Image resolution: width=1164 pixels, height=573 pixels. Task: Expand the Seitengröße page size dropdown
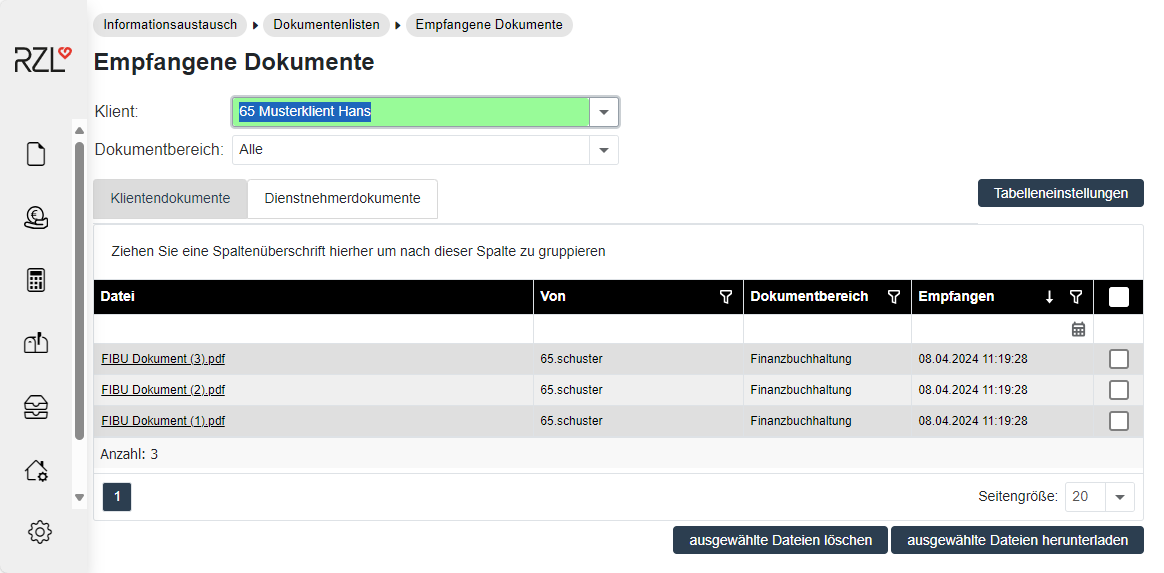(1120, 496)
